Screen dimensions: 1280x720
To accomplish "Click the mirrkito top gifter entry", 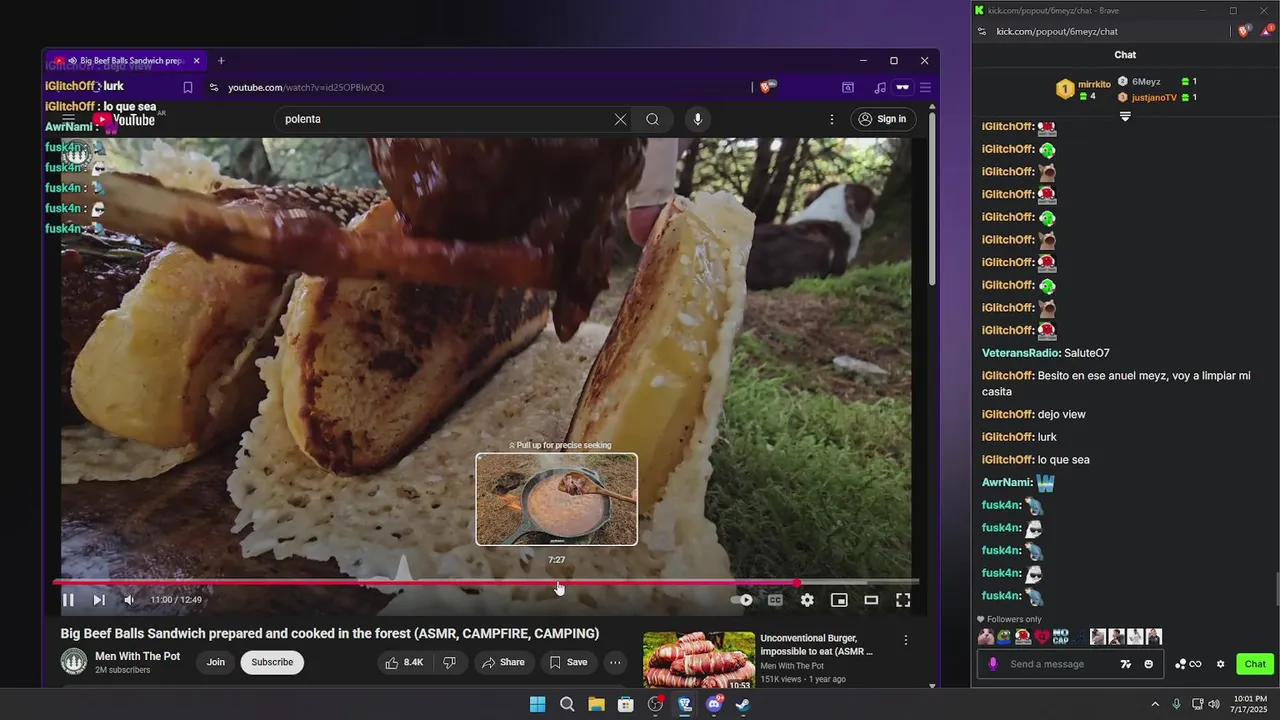I will [1084, 90].
